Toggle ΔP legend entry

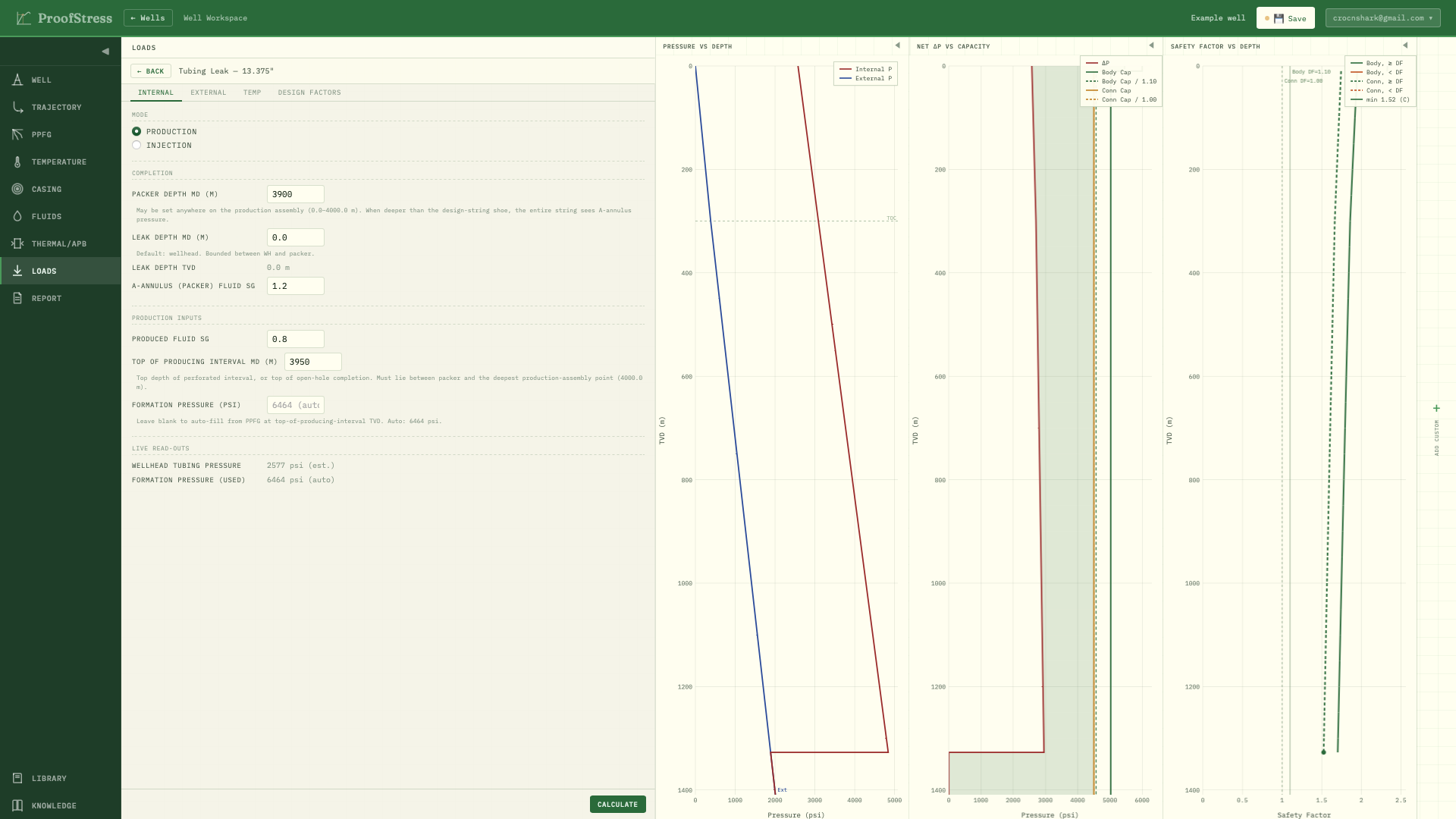1098,63
